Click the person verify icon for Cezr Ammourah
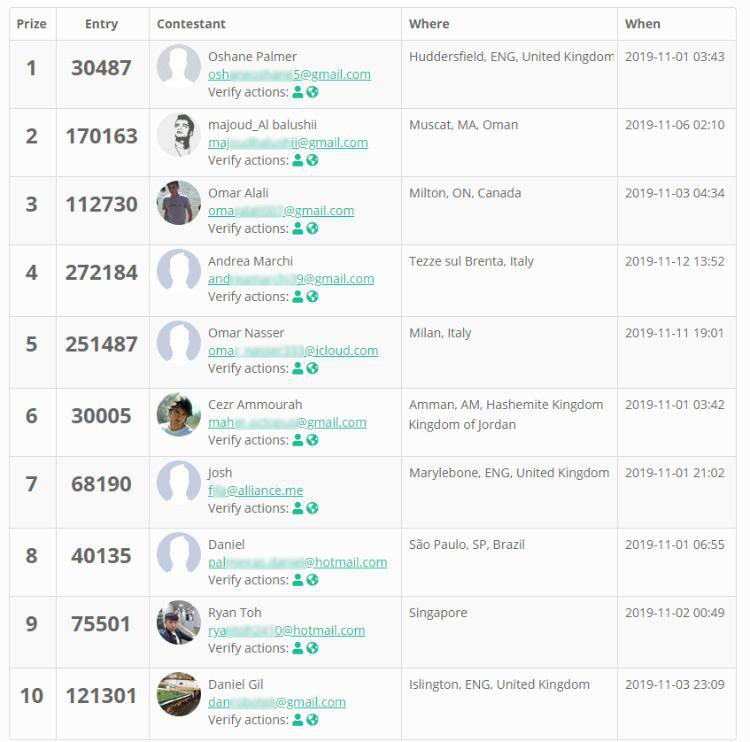The image size is (750, 742). pyautogui.click(x=297, y=440)
